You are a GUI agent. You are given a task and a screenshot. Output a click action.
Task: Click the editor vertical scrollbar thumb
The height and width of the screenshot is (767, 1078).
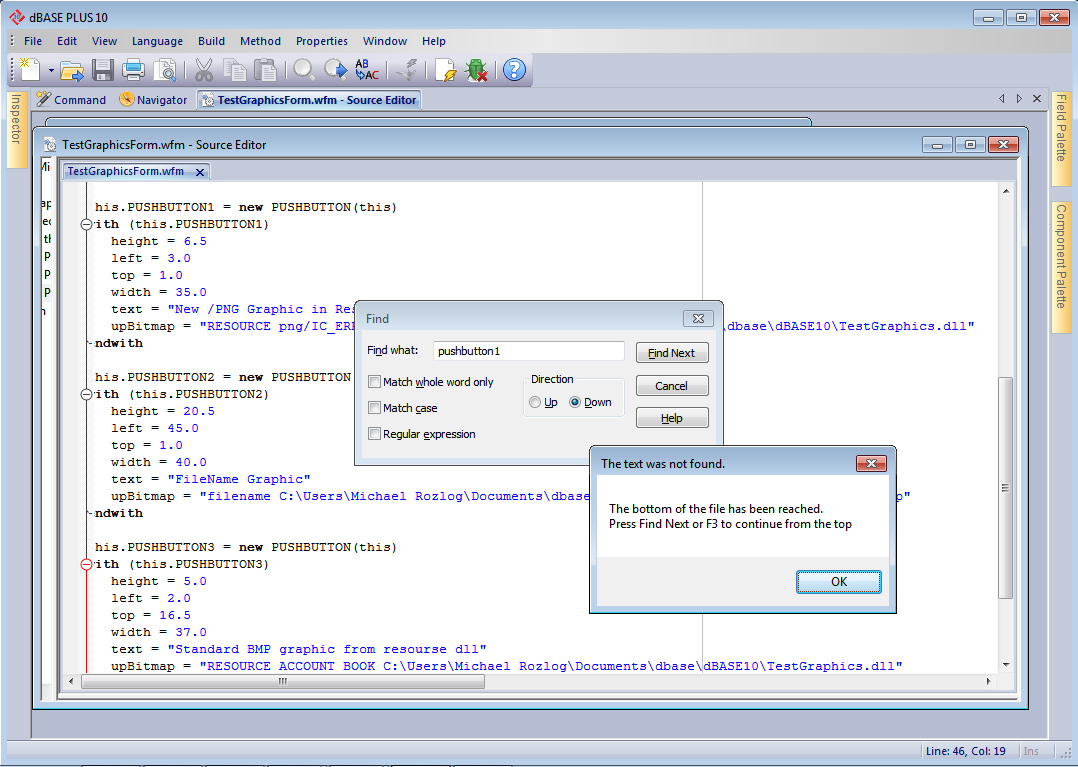tap(1005, 488)
